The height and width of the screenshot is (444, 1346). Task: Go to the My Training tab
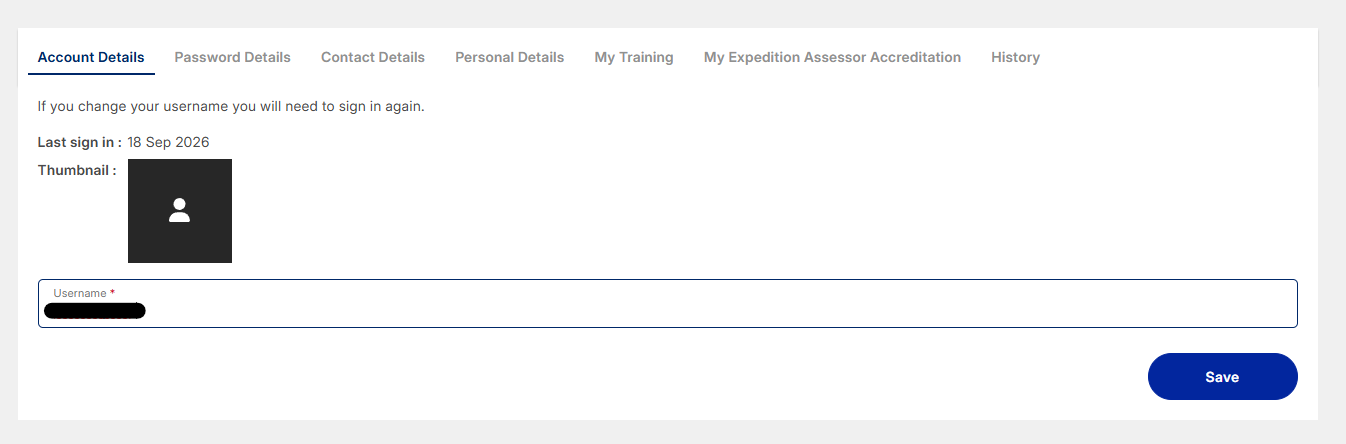point(634,57)
